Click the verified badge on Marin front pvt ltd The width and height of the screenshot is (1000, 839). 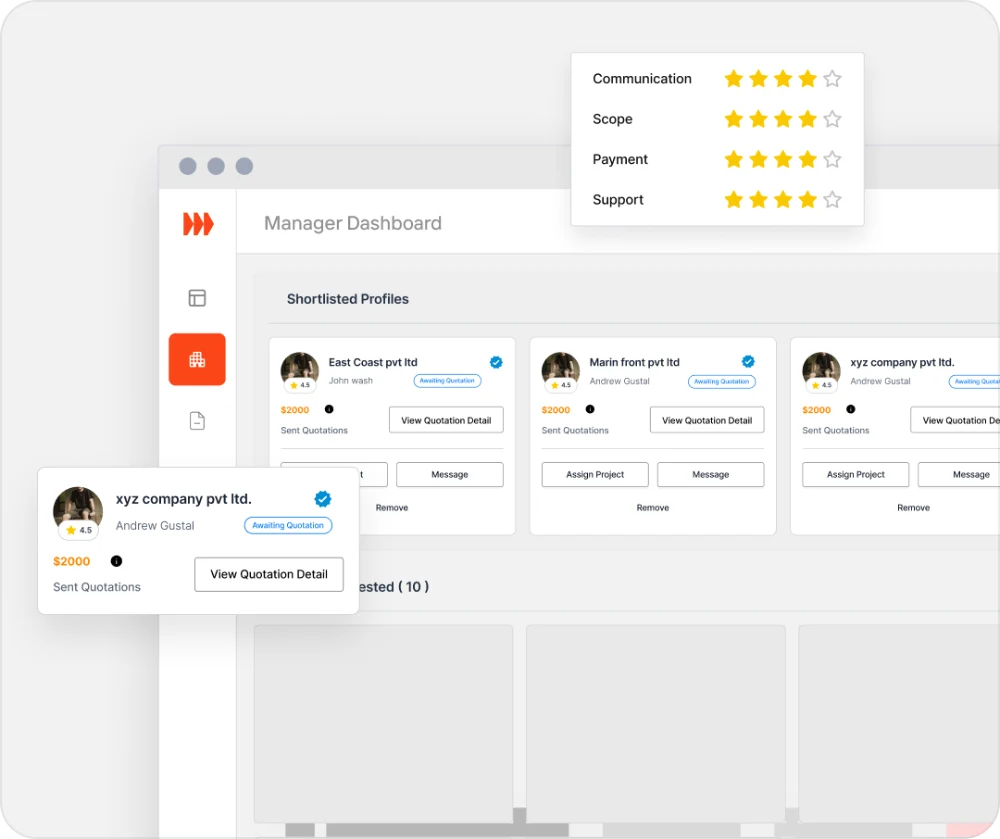[x=747, y=362]
